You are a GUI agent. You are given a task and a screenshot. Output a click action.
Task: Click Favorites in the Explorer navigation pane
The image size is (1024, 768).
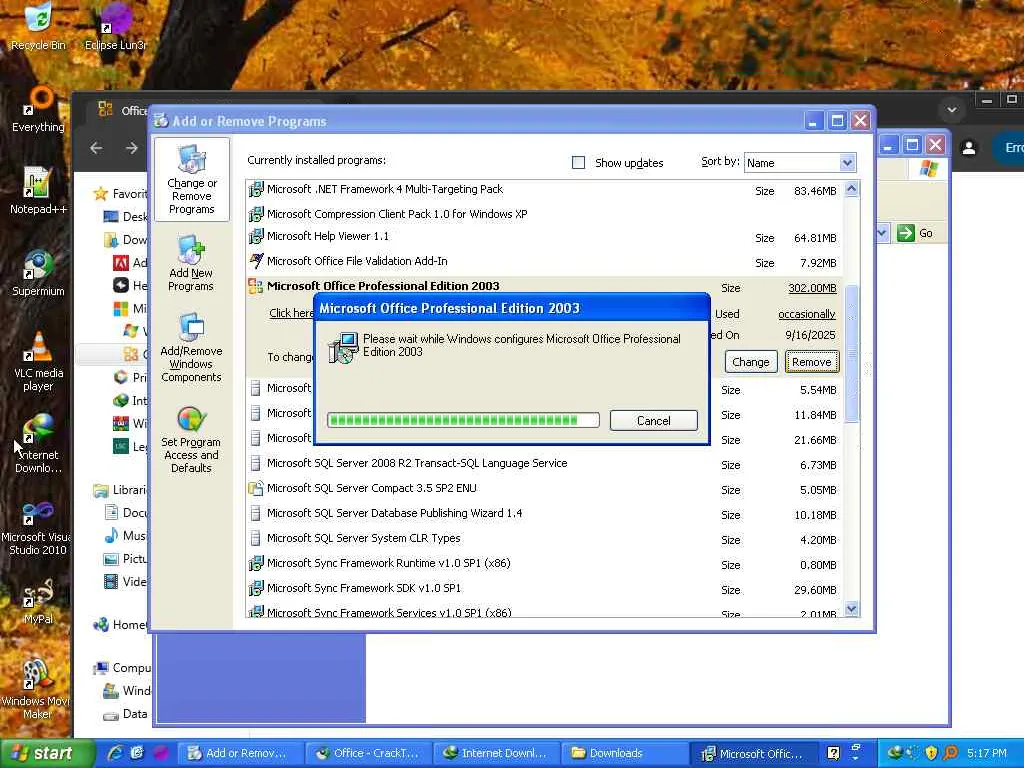(x=121, y=193)
